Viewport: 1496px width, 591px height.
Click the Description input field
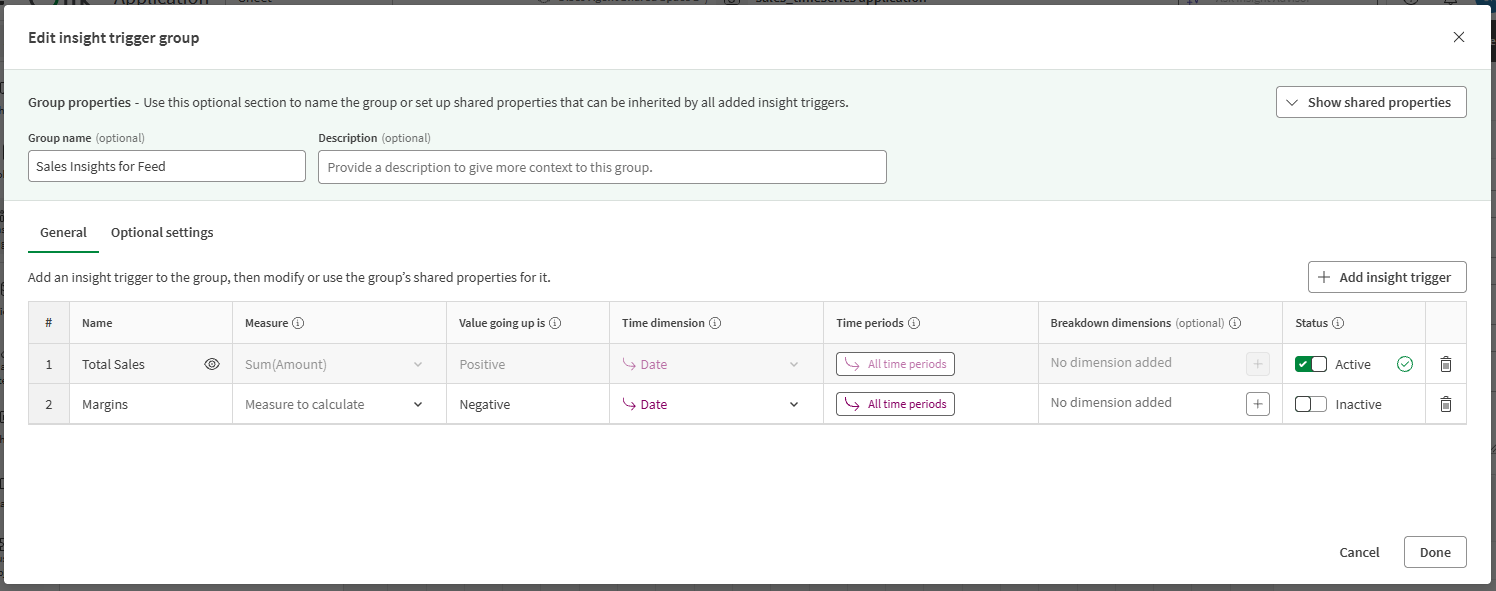pos(602,166)
